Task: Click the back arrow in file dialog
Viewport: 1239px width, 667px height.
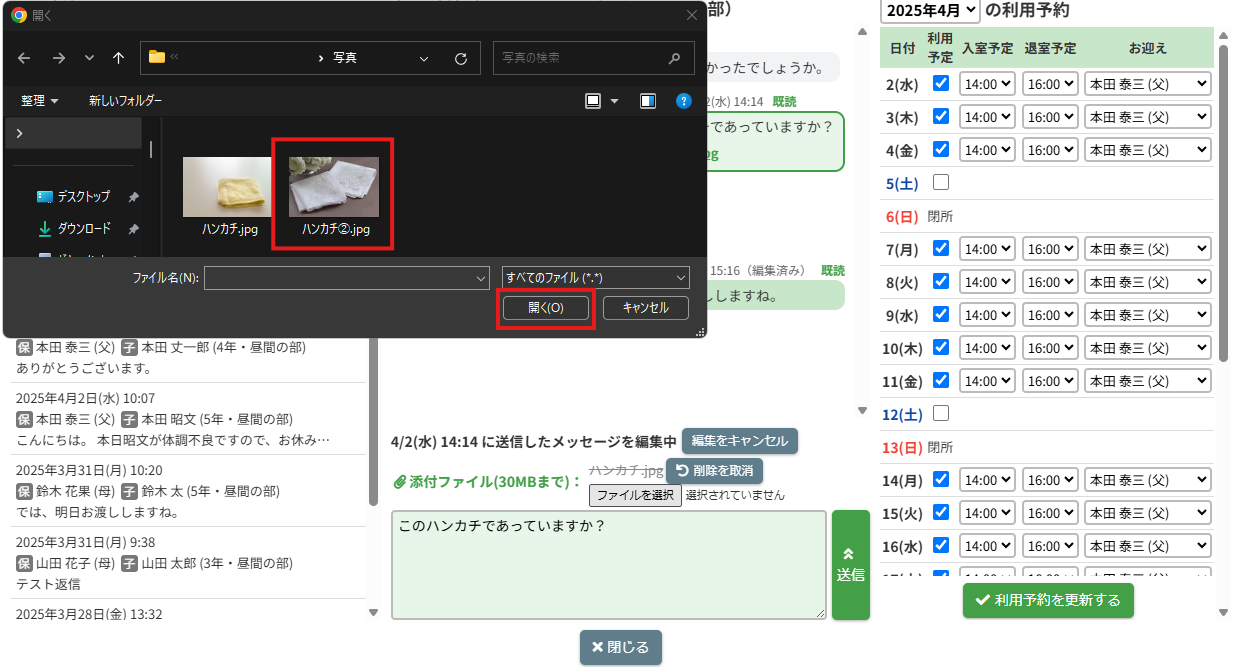Action: pos(24,58)
